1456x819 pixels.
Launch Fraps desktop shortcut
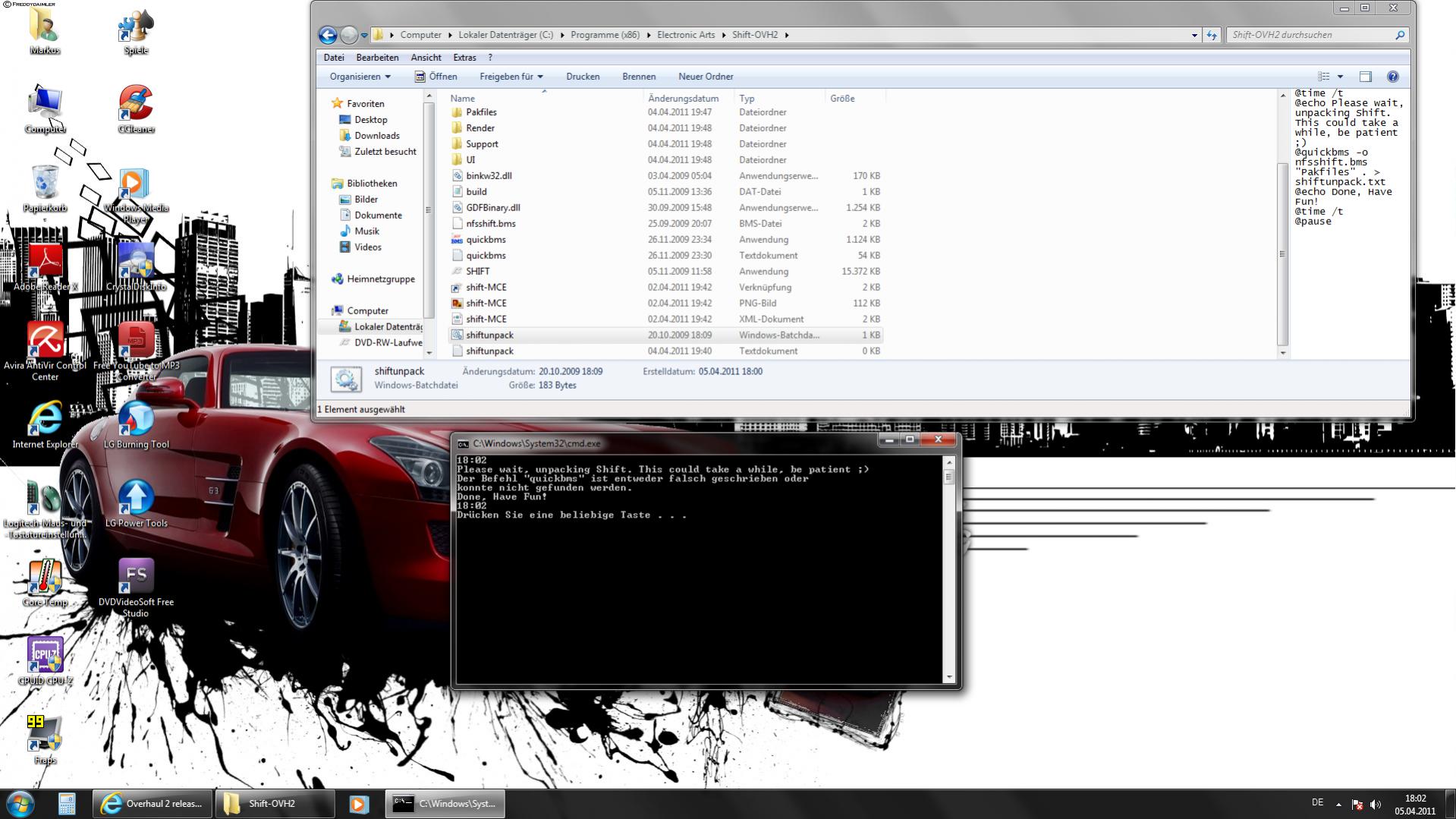click(45, 740)
